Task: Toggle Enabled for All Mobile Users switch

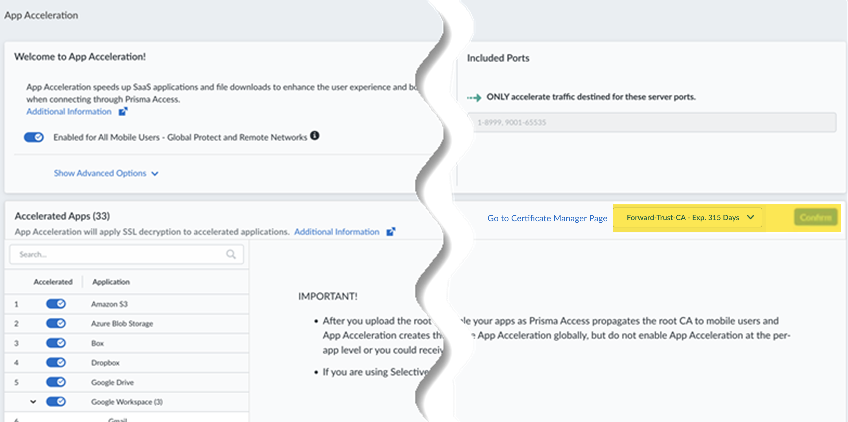Action: point(34,137)
